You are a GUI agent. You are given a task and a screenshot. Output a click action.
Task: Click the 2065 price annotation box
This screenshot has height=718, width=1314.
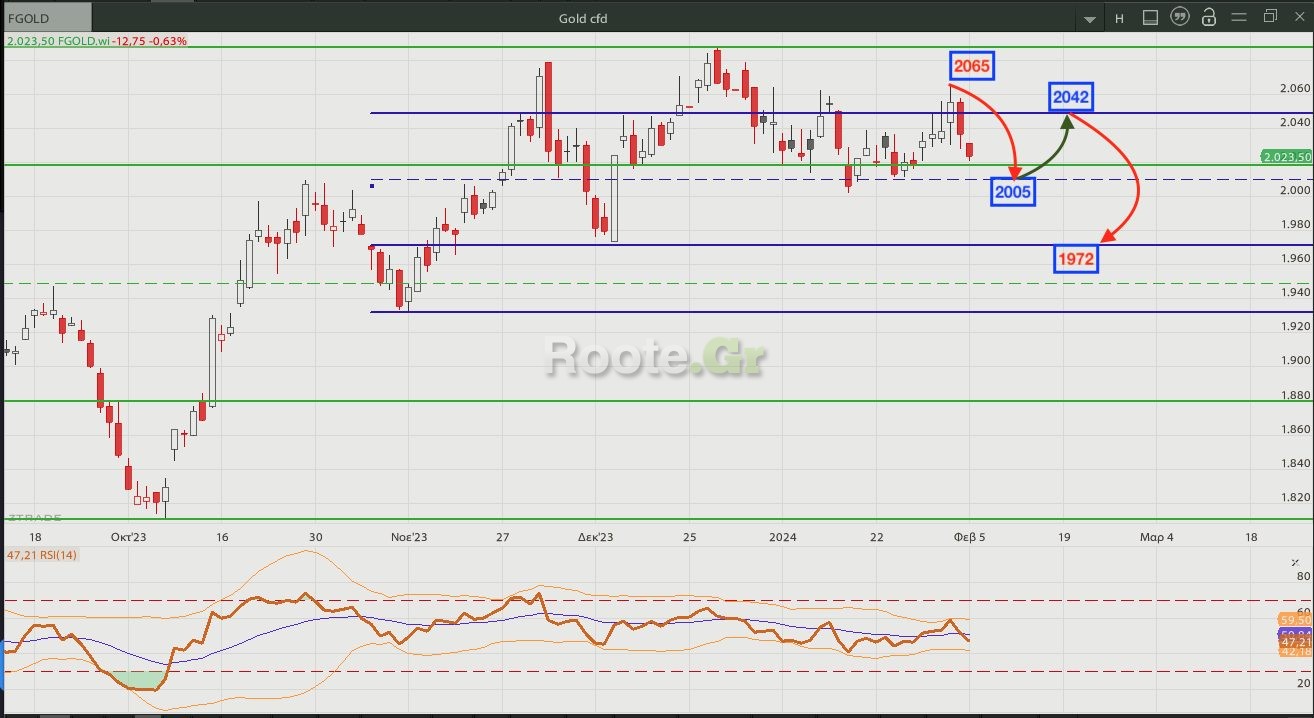coord(971,67)
